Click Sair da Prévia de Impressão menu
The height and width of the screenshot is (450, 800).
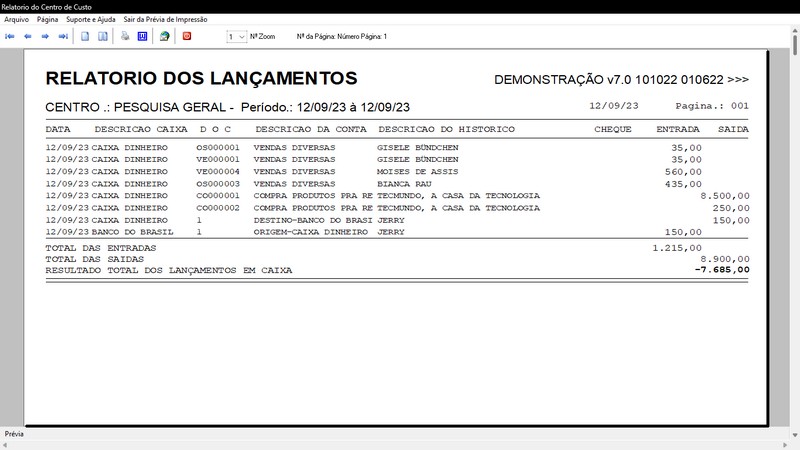pyautogui.click(x=165, y=19)
